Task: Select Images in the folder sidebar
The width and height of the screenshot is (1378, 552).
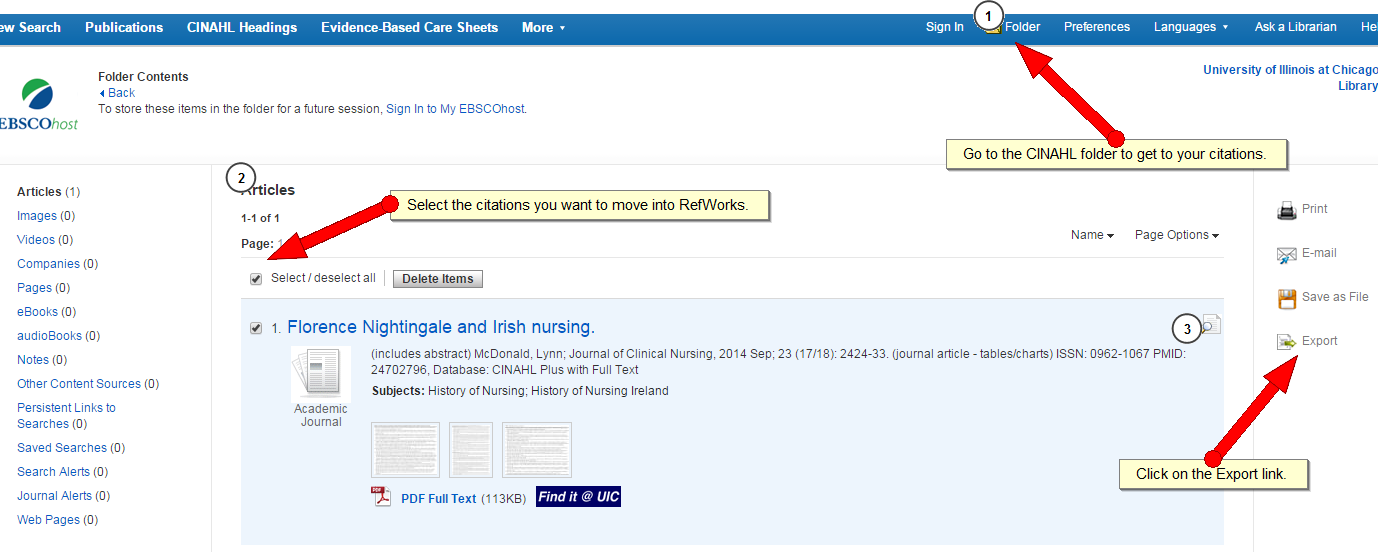Action: click(46, 216)
